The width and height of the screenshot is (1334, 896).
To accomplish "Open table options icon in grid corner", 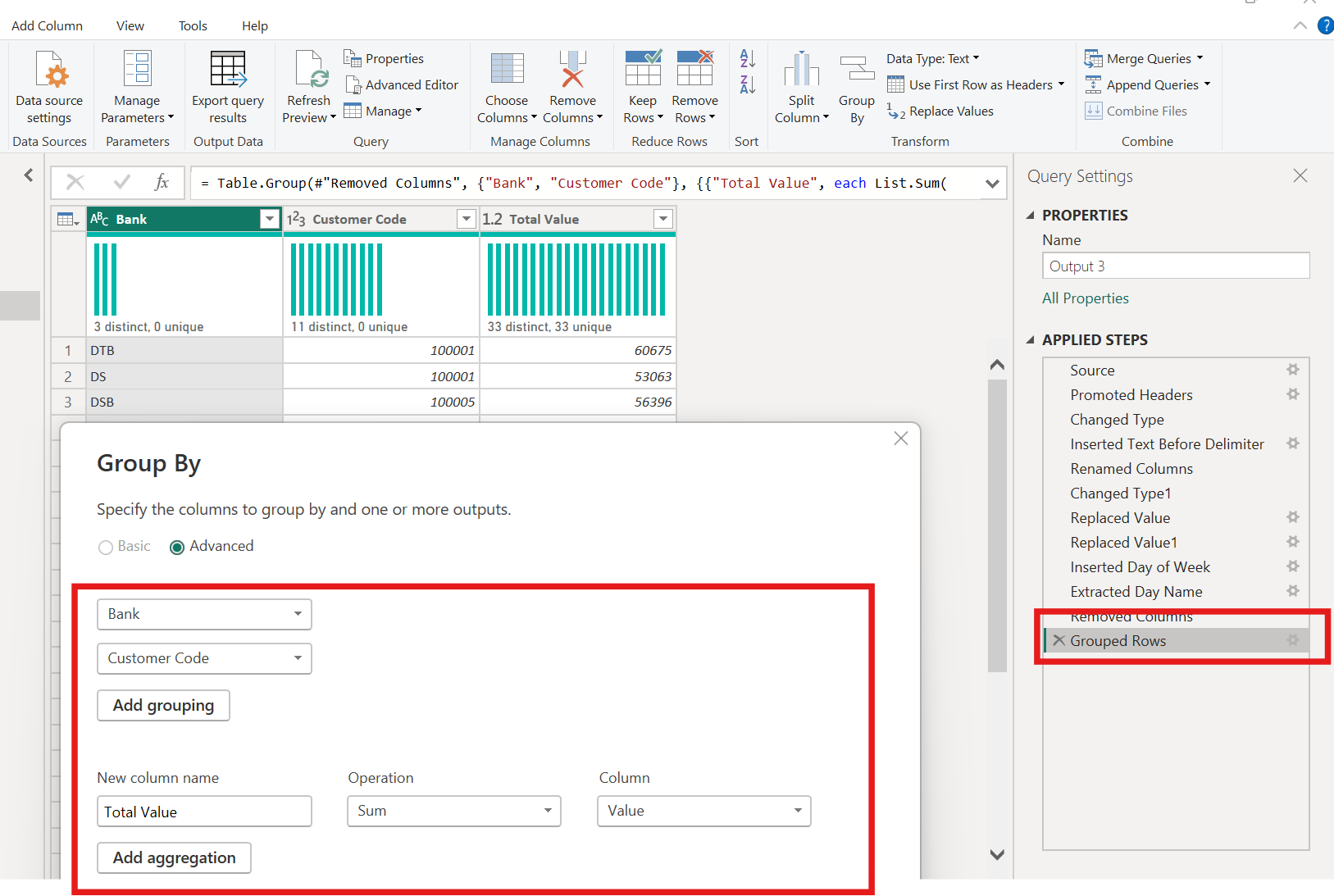I will (x=67, y=219).
